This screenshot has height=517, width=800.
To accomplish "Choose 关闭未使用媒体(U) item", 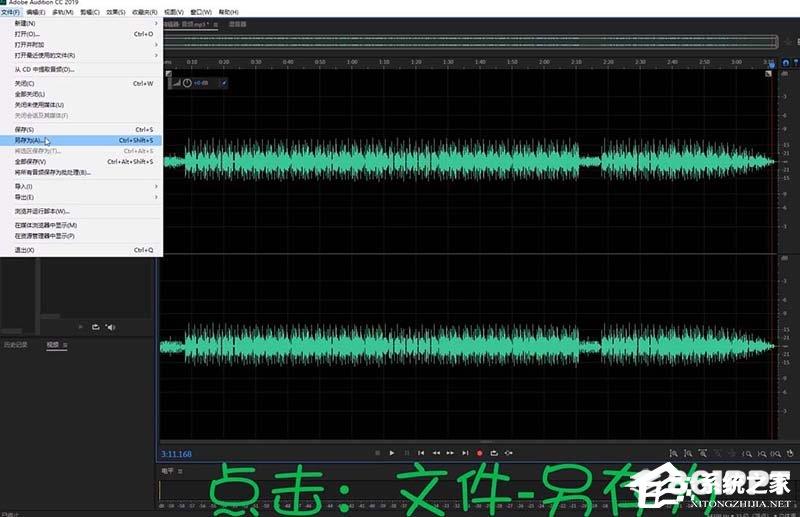I will (x=82, y=105).
